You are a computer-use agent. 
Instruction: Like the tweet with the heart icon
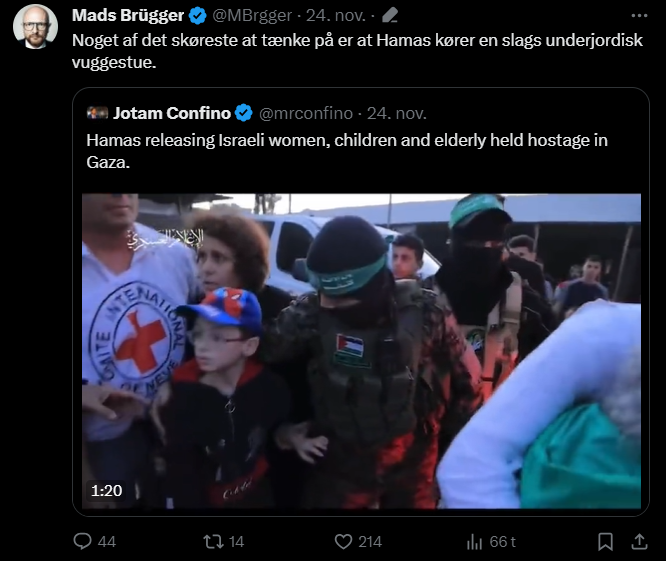click(x=343, y=541)
